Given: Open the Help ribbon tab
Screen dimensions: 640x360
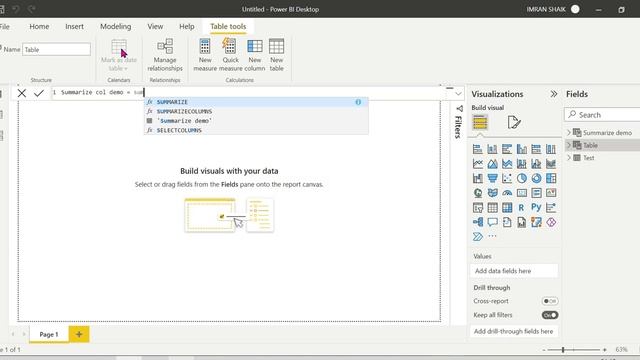Looking at the screenshot, I should pos(187,27).
